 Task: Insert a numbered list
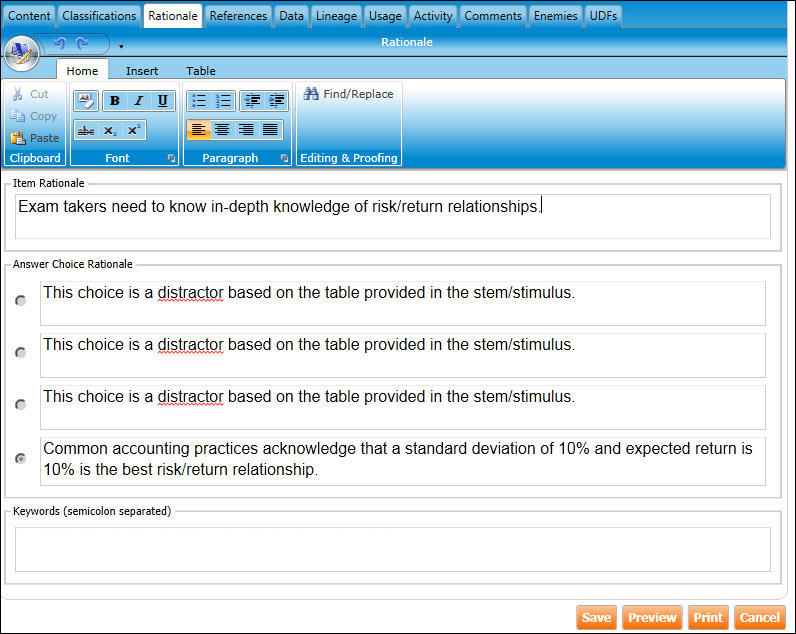[x=223, y=101]
